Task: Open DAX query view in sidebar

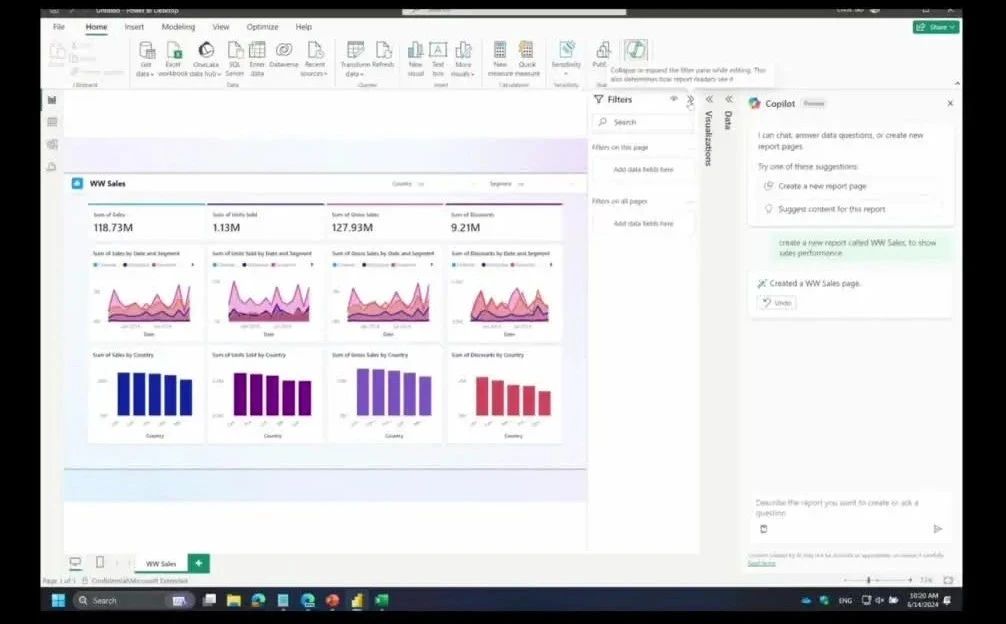Action: coord(52,167)
